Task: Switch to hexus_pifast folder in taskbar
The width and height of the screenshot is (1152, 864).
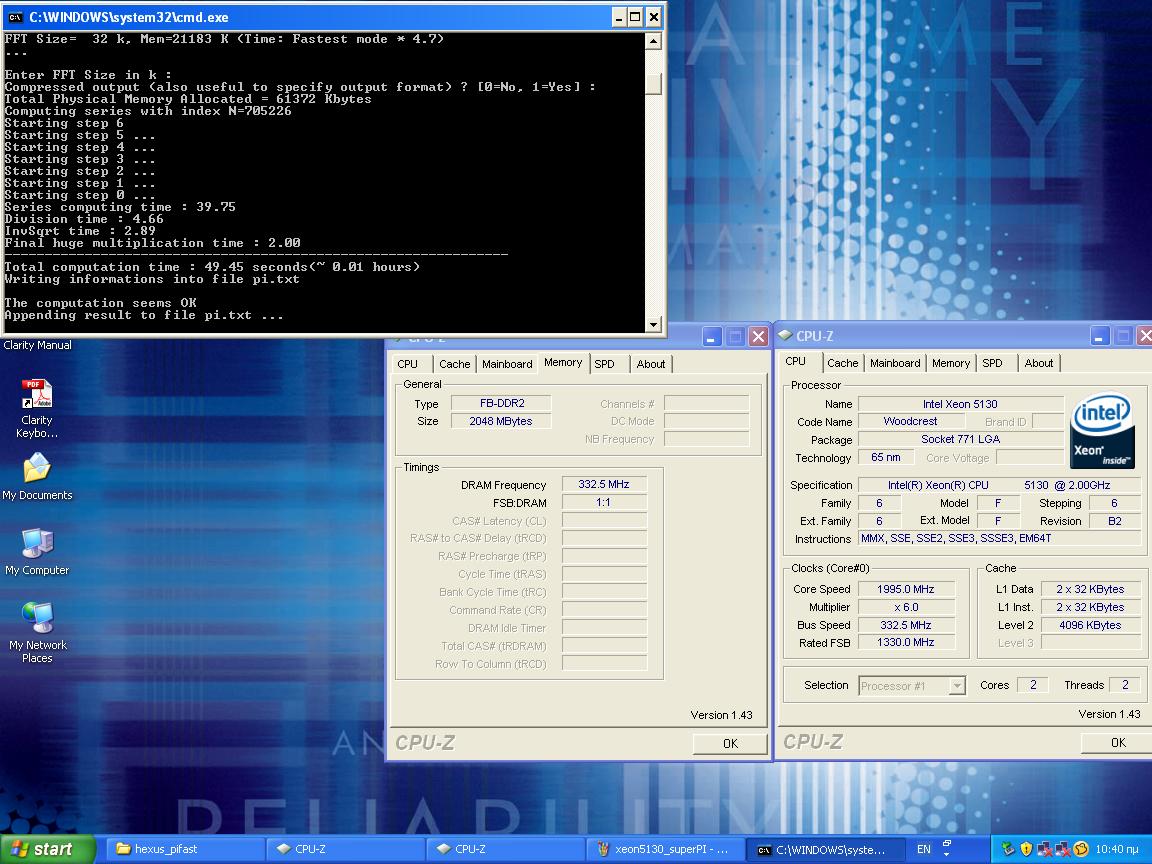Action: [x=184, y=849]
